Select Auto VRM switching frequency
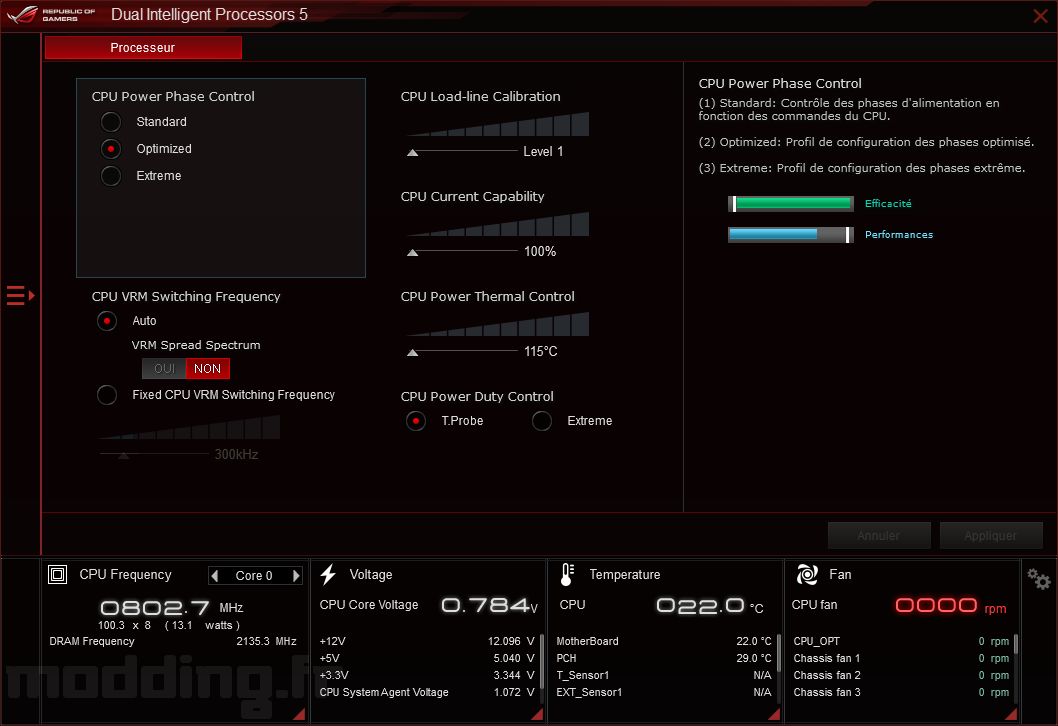Screen dimensions: 1058x726 coord(107,321)
